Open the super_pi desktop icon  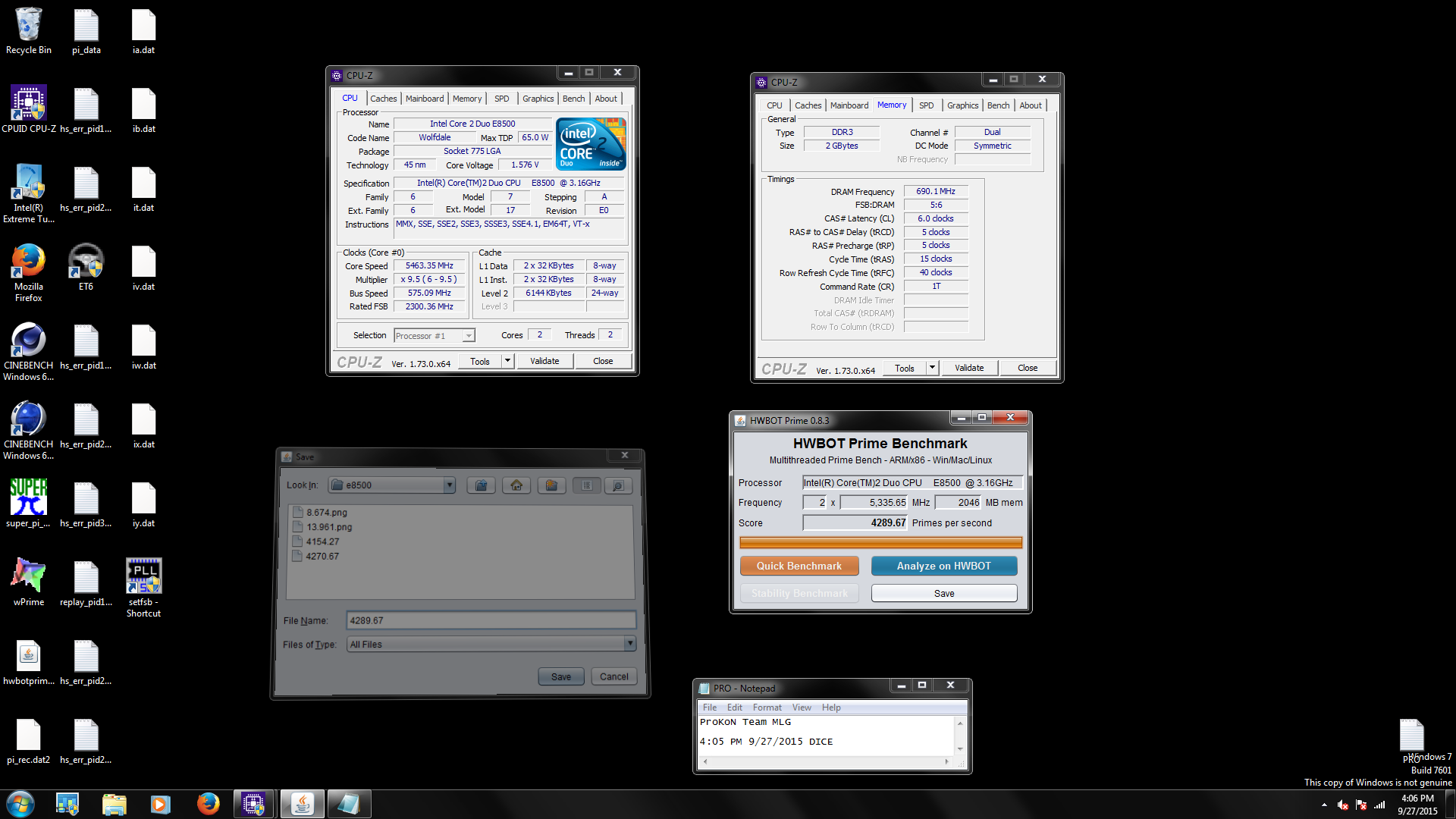point(29,504)
